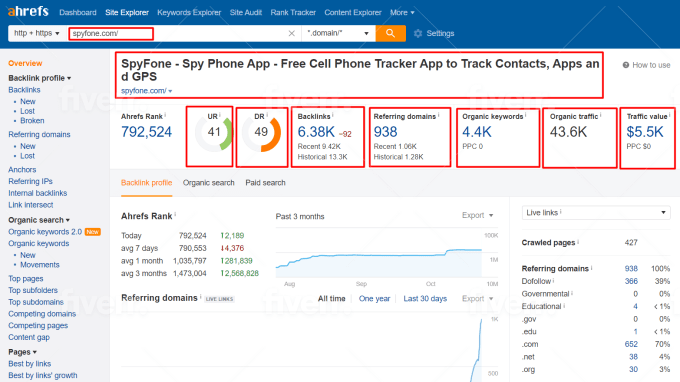Clear the URL field with the X icon
The width and height of the screenshot is (680, 382).
[x=291, y=33]
